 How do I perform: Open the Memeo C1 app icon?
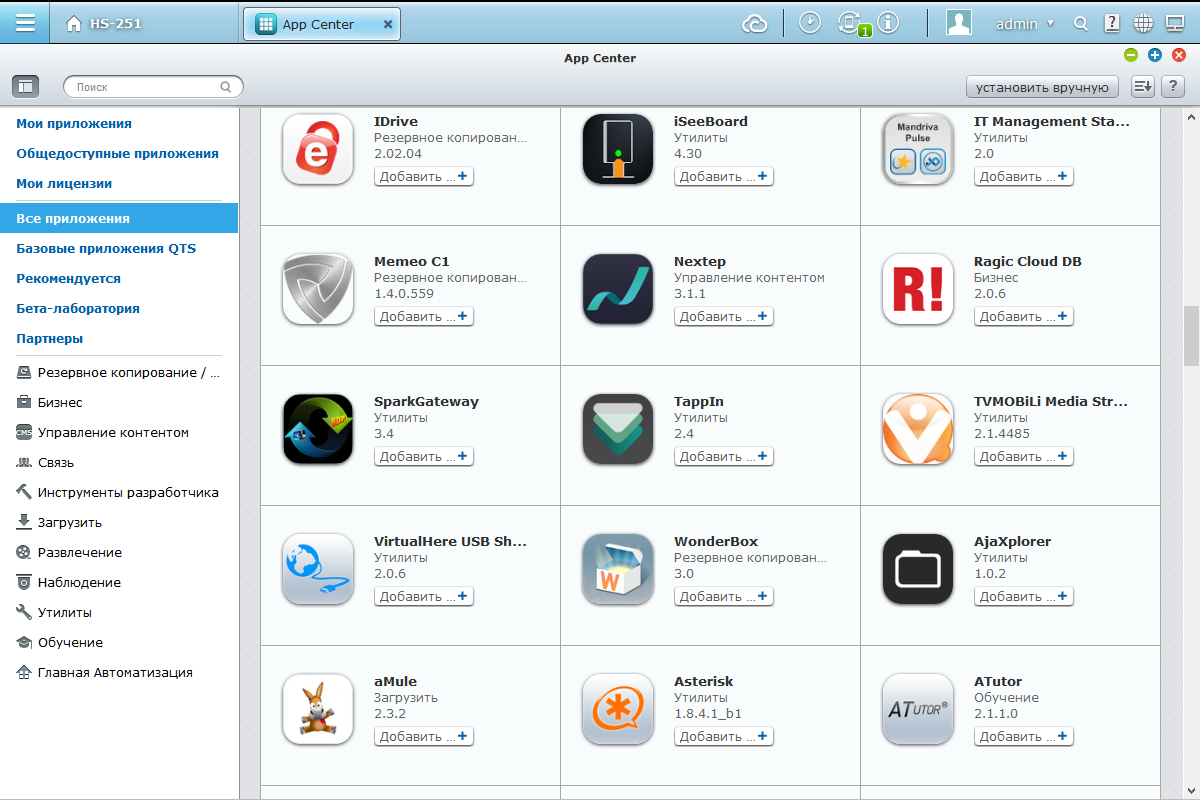(318, 289)
